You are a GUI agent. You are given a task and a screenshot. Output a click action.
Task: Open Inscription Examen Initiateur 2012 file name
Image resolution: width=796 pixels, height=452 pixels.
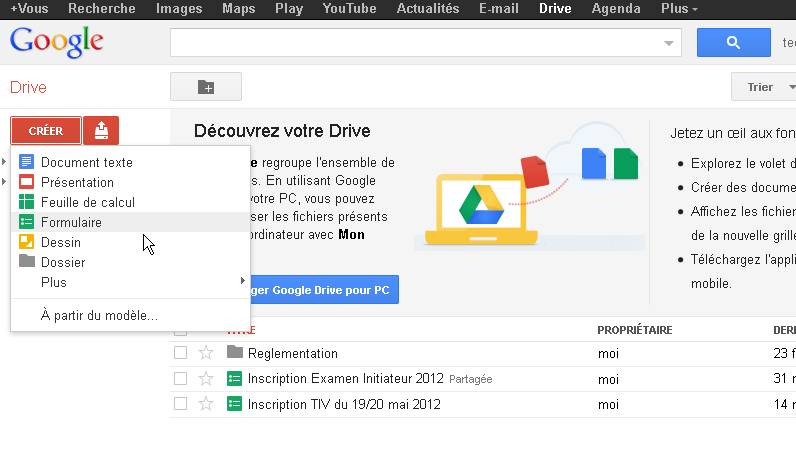pyautogui.click(x=346, y=378)
